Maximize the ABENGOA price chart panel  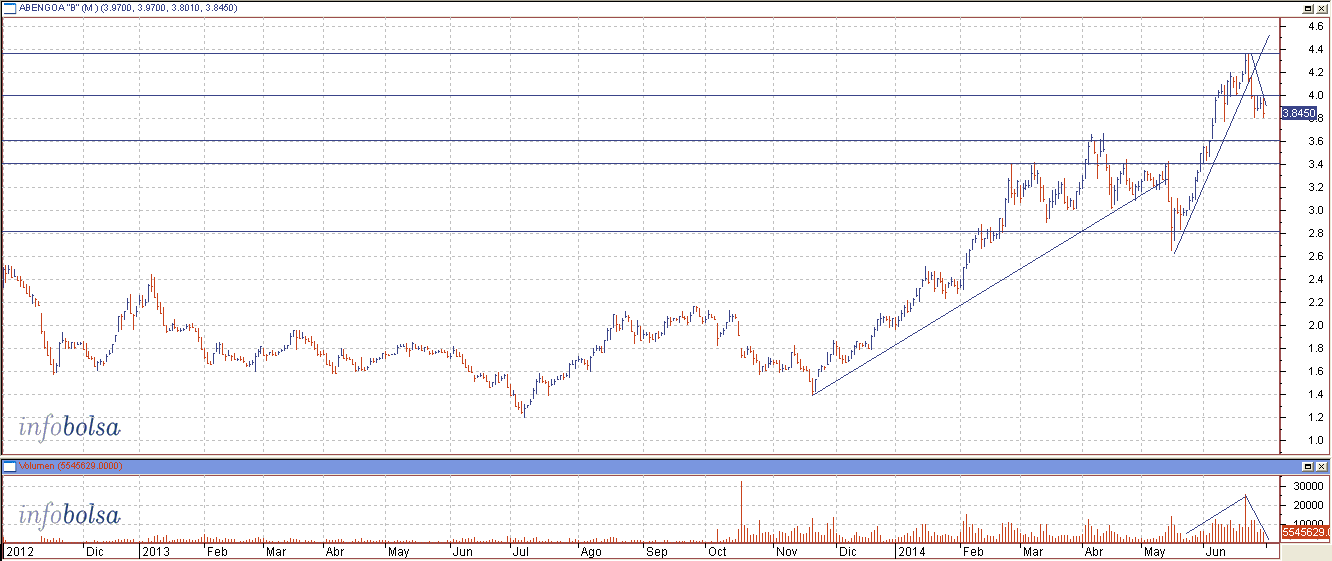pyautogui.click(x=1307, y=7)
